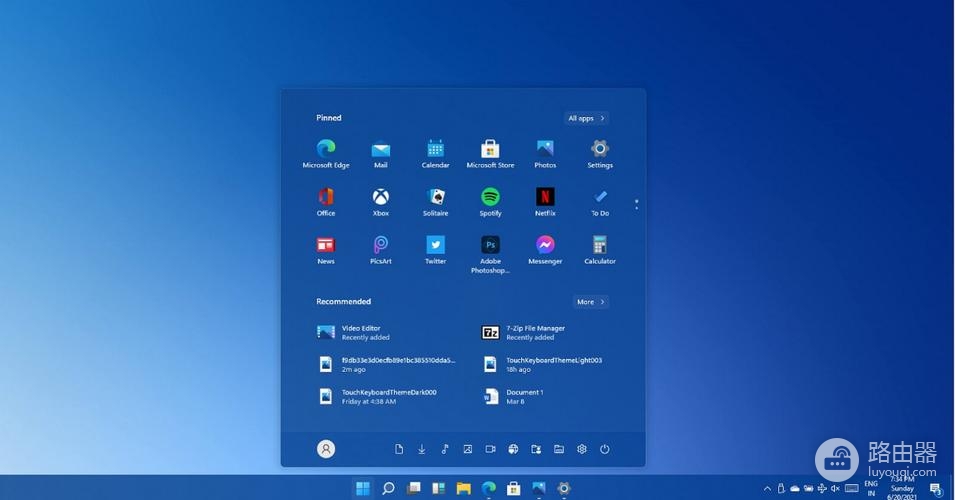Expand the All apps list
This screenshot has width=955, height=500.
pos(586,118)
